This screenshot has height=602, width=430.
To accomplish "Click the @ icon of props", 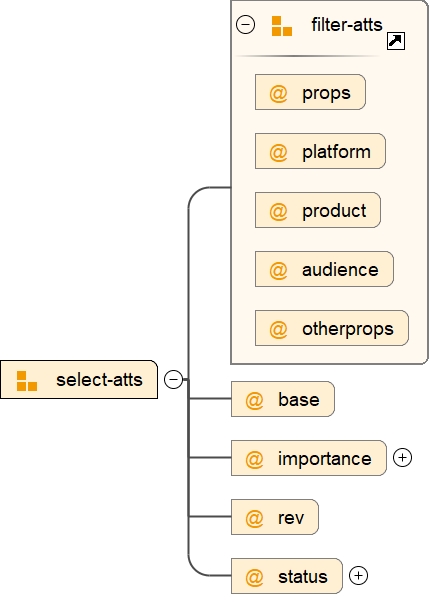I will click(278, 94).
